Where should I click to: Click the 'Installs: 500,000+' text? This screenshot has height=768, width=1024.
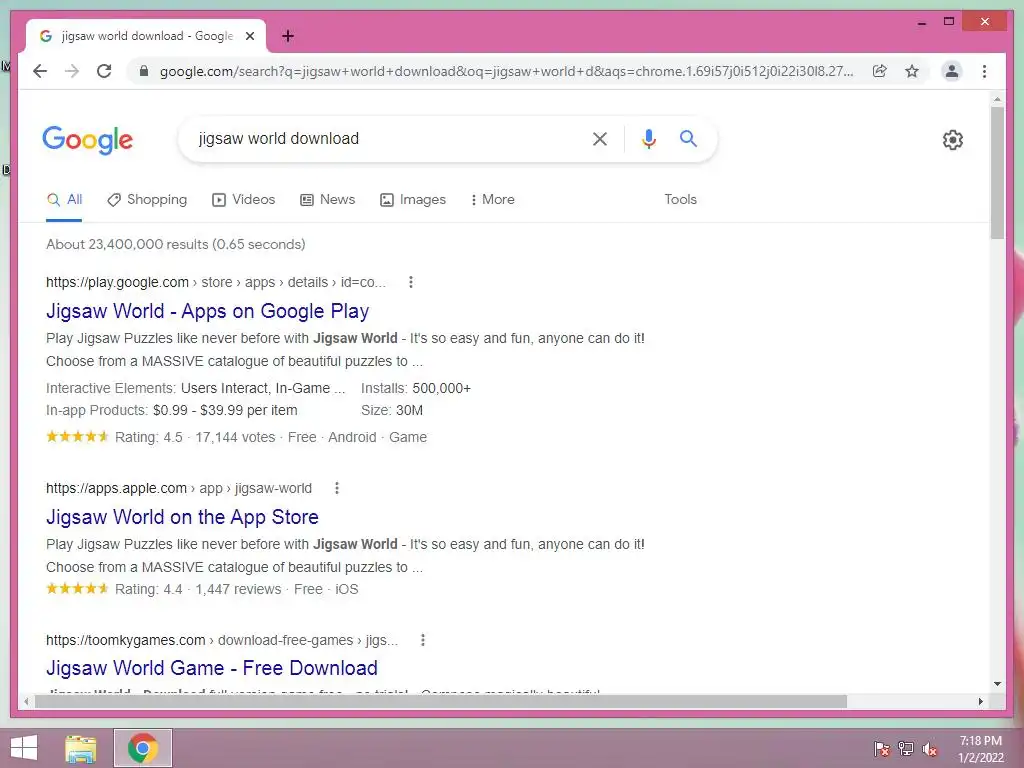coord(416,388)
